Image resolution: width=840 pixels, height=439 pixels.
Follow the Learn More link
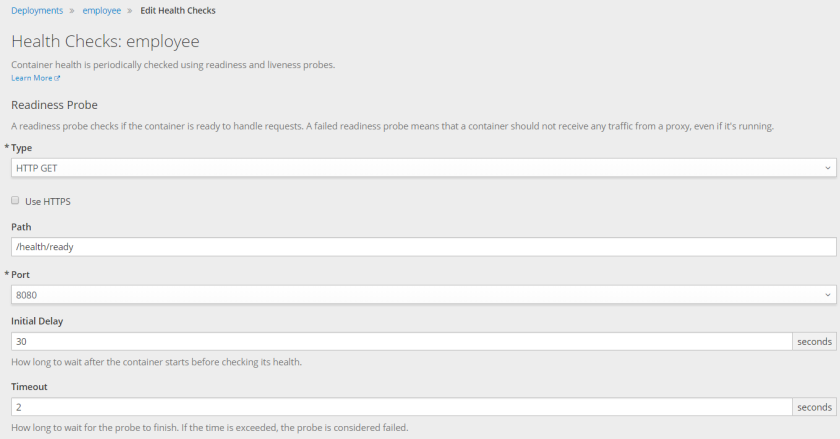click(31, 78)
